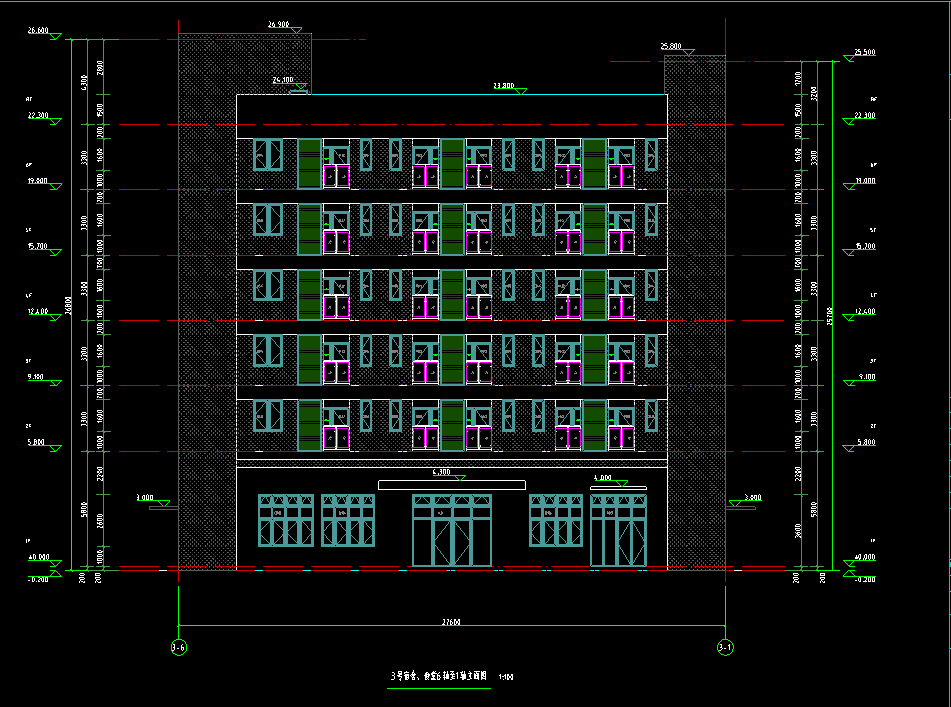The image size is (951, 707).
Task: Select the 24.100 elevation marker
Action: pos(283,80)
